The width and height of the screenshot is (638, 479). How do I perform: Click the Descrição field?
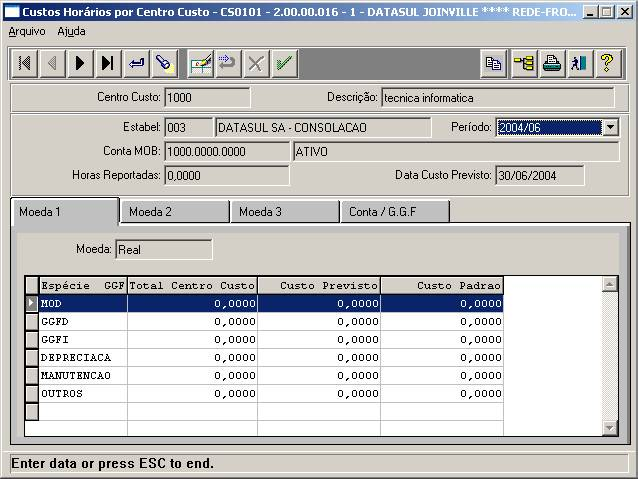pyautogui.click(x=498, y=98)
